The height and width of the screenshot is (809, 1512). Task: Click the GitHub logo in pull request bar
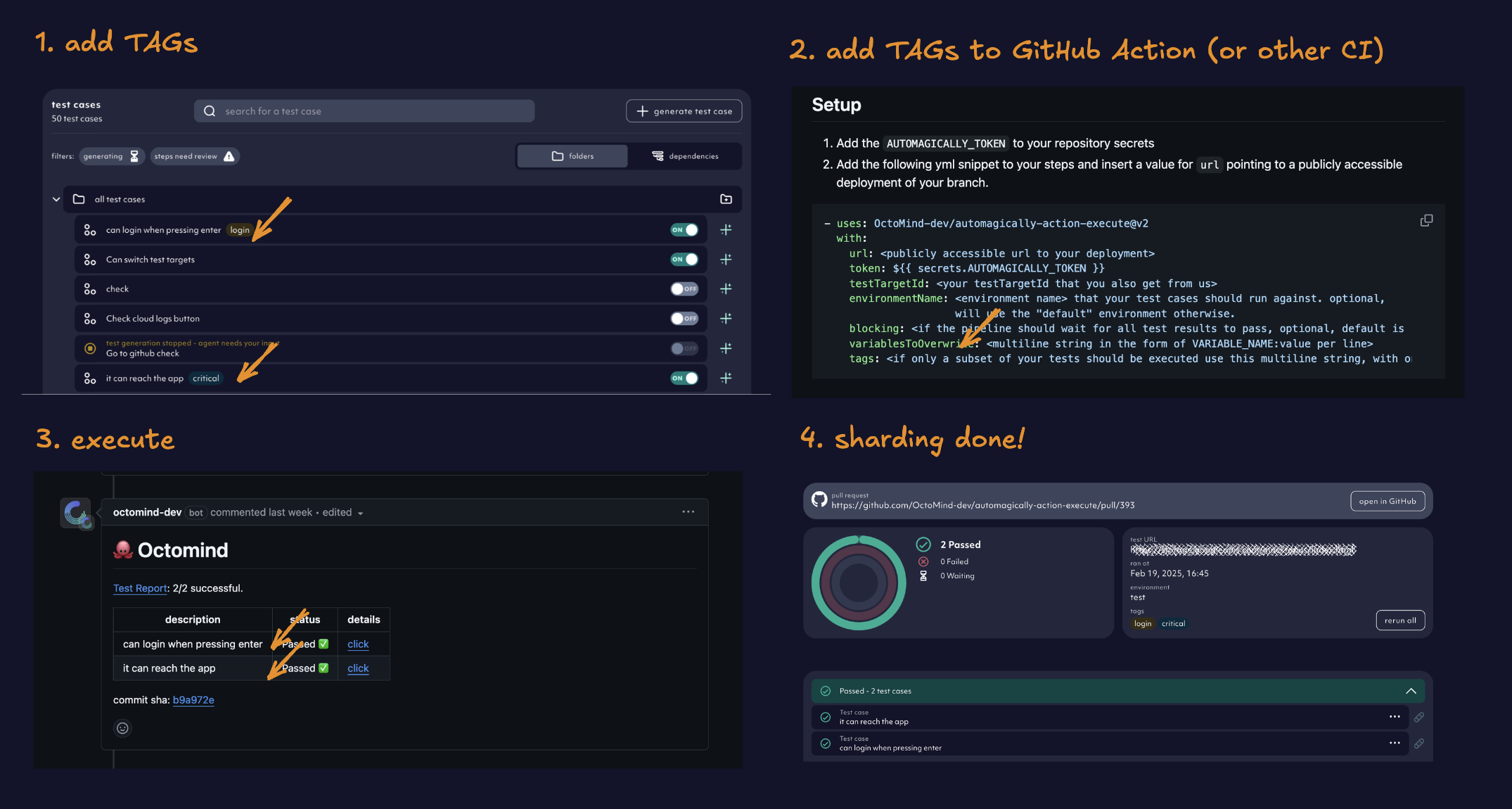(x=819, y=499)
